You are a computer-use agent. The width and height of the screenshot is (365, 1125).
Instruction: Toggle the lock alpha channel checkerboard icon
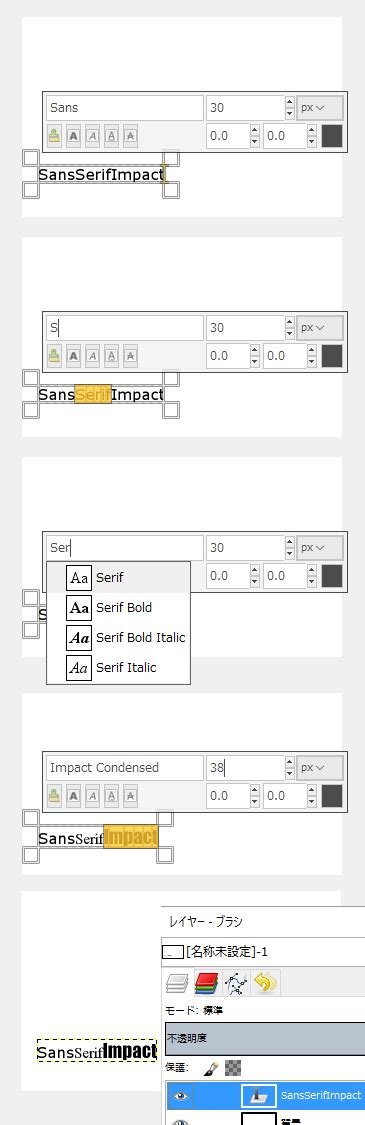[233, 1068]
